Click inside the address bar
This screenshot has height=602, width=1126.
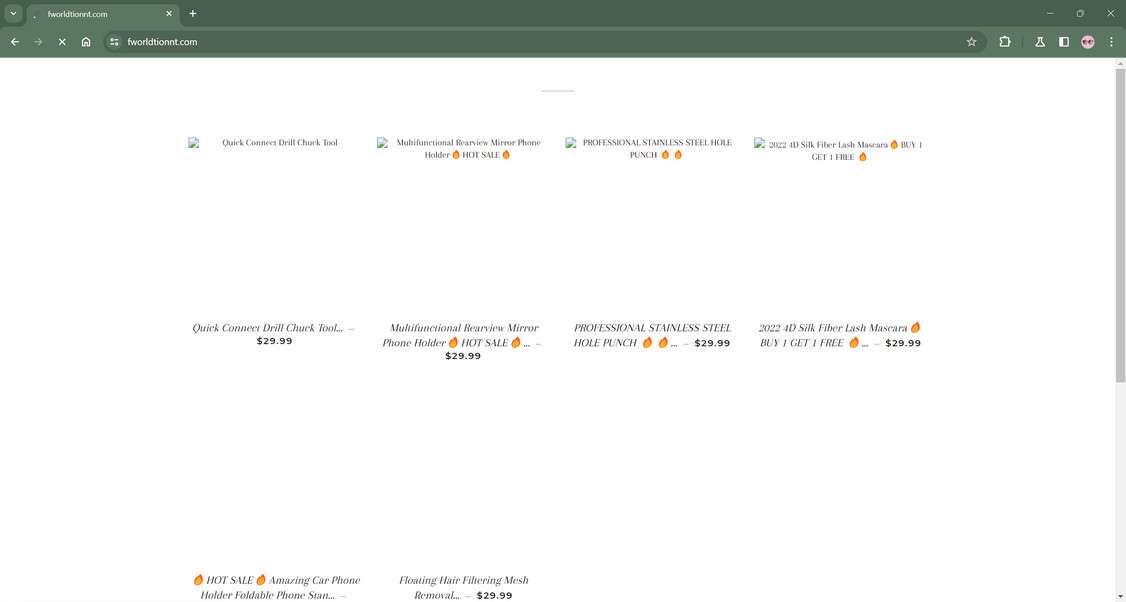pyautogui.click(x=400, y=41)
